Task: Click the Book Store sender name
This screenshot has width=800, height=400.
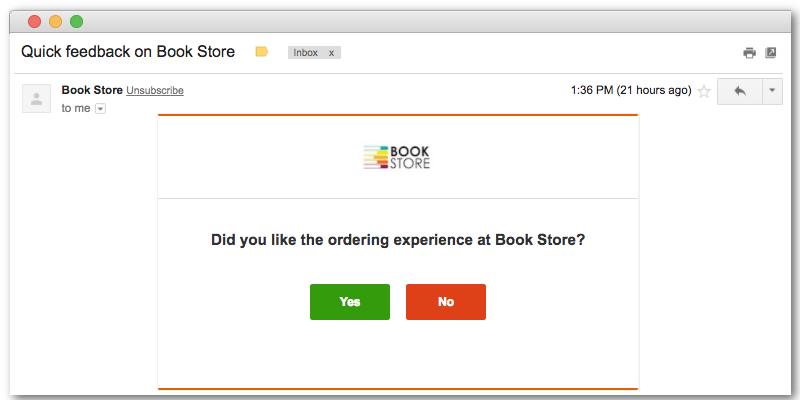Action: click(x=92, y=90)
